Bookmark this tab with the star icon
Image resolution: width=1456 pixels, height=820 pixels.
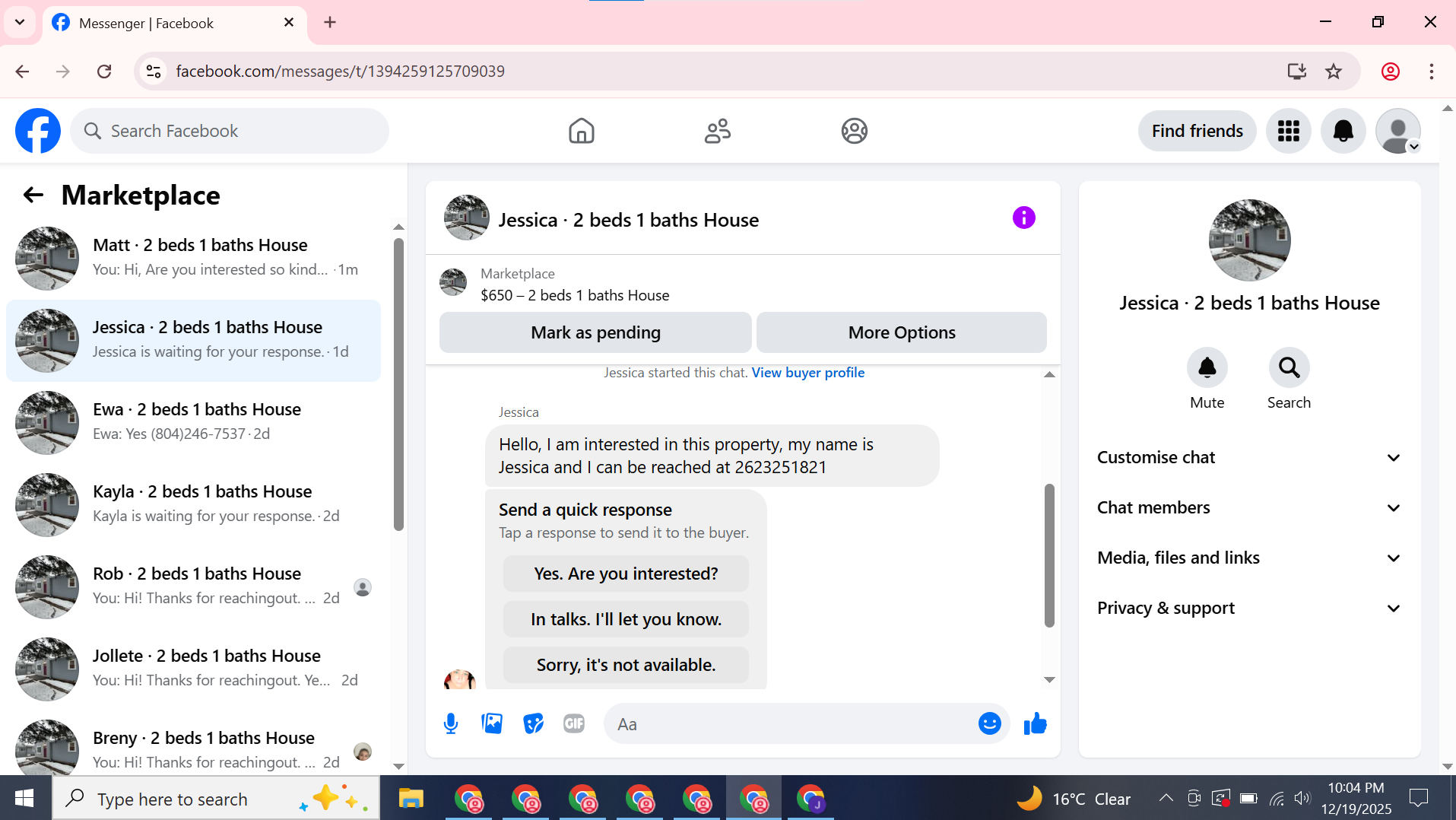(x=1334, y=72)
